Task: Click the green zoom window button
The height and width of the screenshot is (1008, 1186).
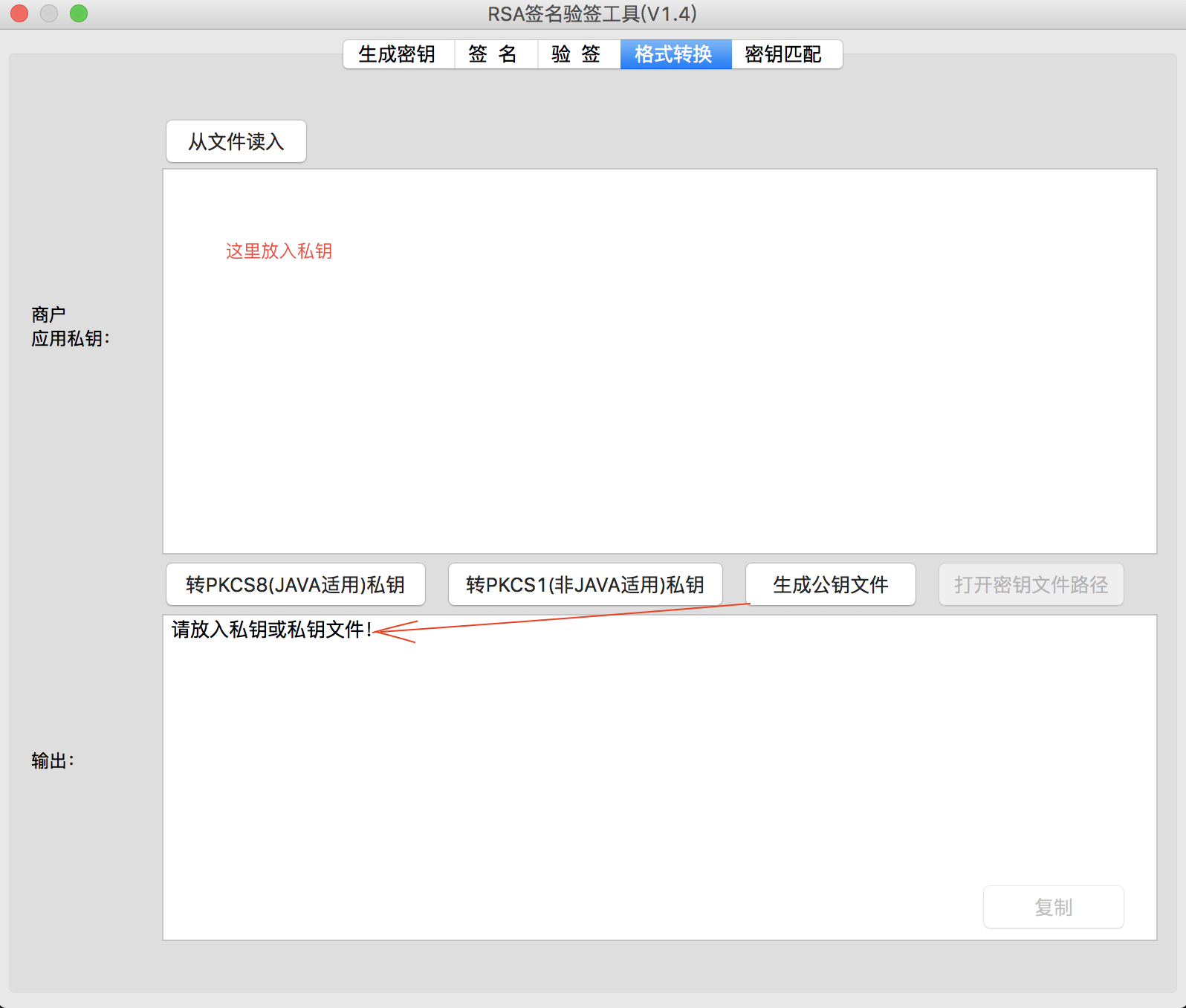Action: coord(79,13)
